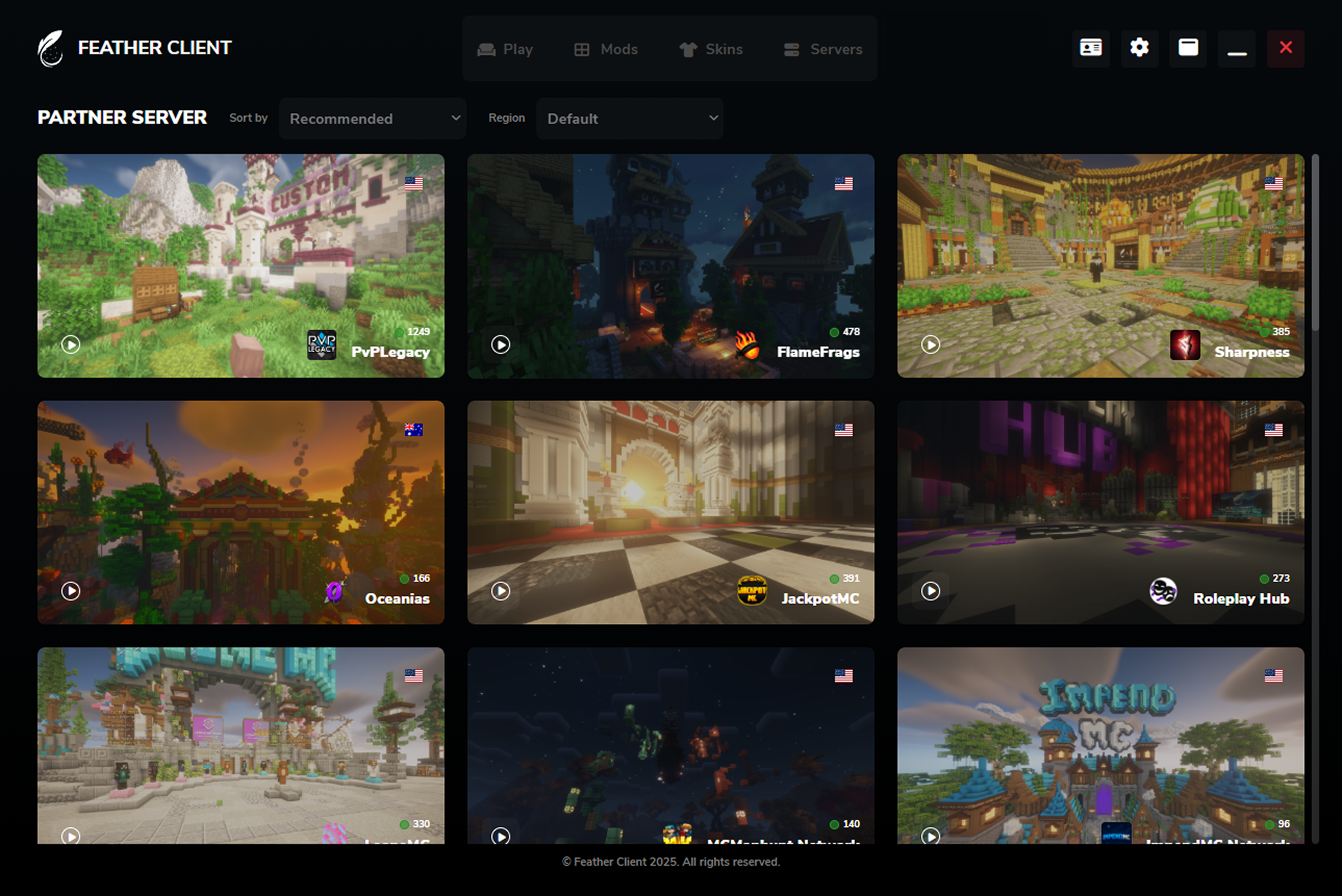1342x896 pixels.
Task: Open account card icon in header
Action: 1091,48
